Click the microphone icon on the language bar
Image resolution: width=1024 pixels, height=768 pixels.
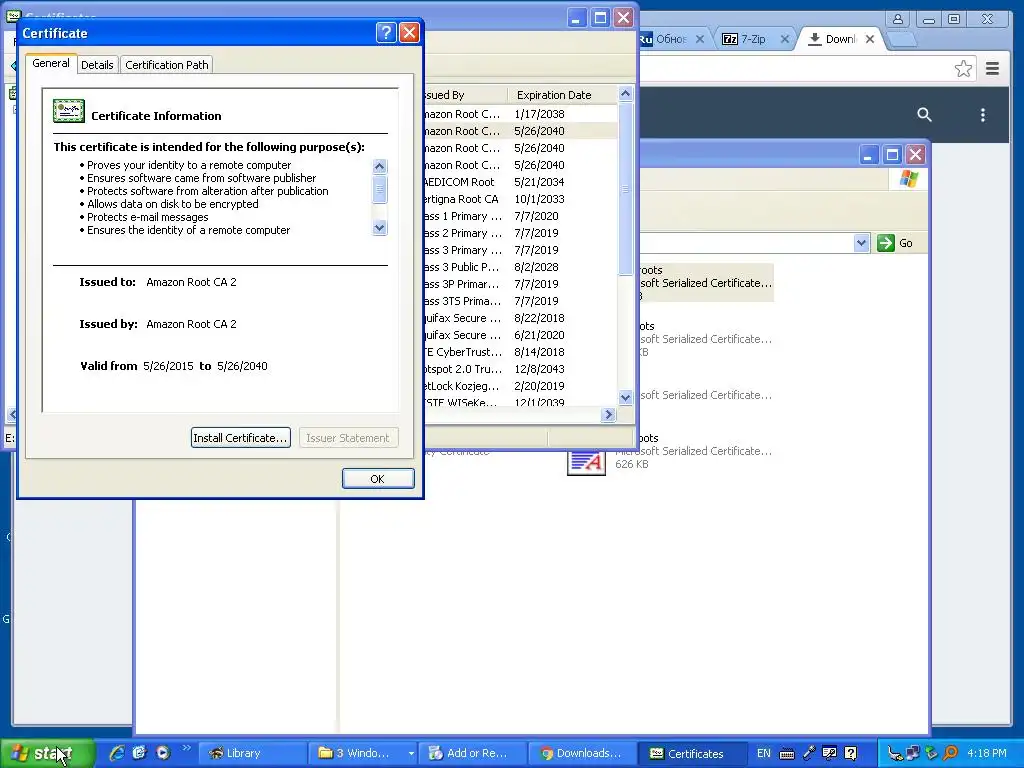(808, 753)
